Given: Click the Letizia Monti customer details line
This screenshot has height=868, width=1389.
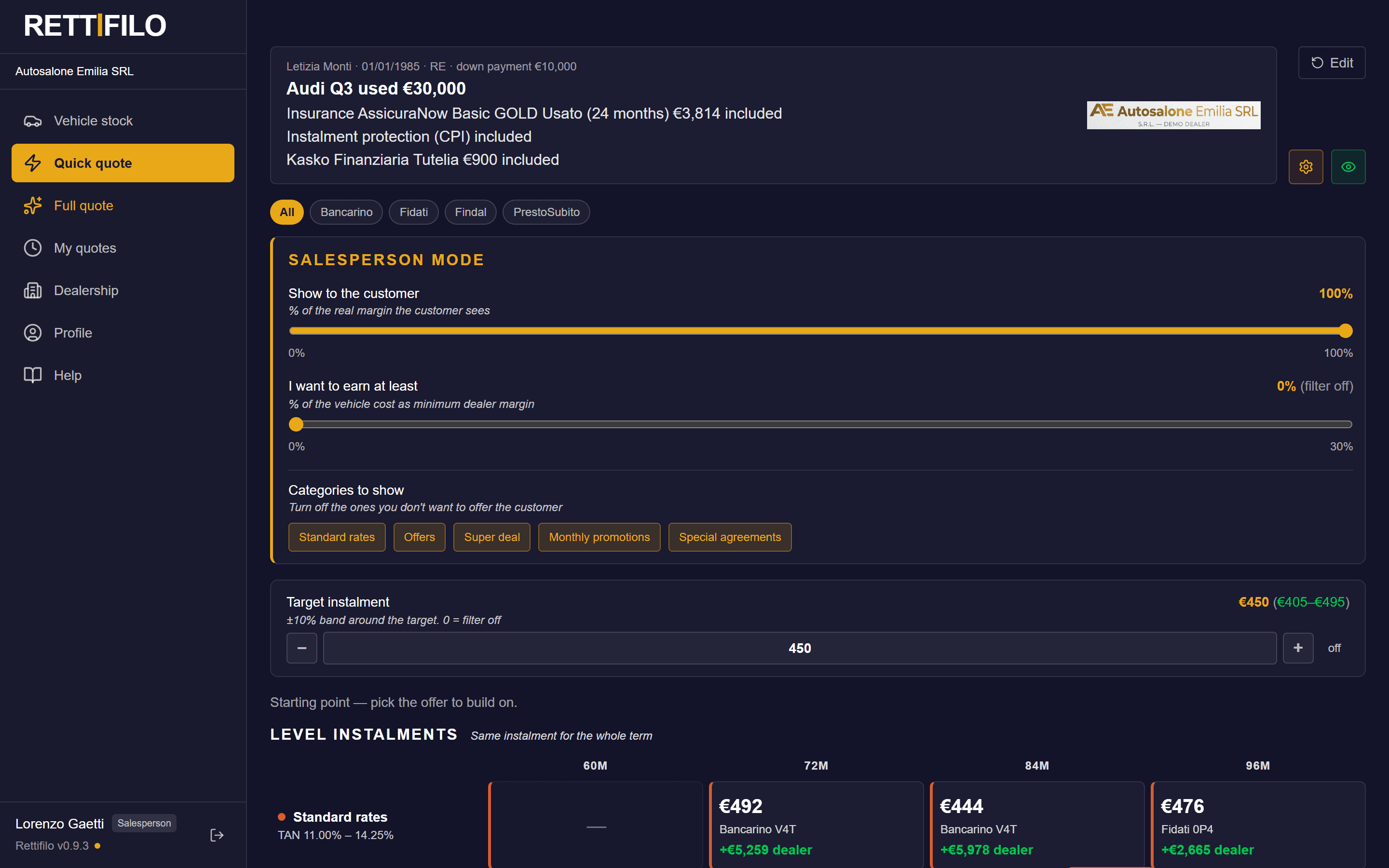Looking at the screenshot, I should (x=431, y=67).
